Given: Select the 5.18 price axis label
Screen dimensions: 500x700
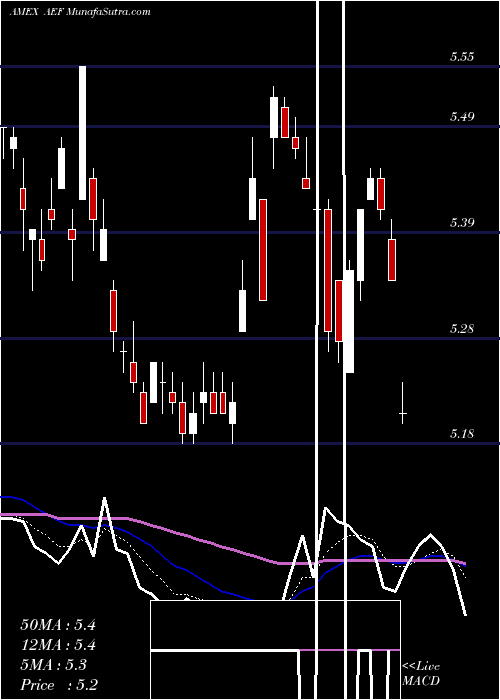Looking at the screenshot, I should click(462, 433).
